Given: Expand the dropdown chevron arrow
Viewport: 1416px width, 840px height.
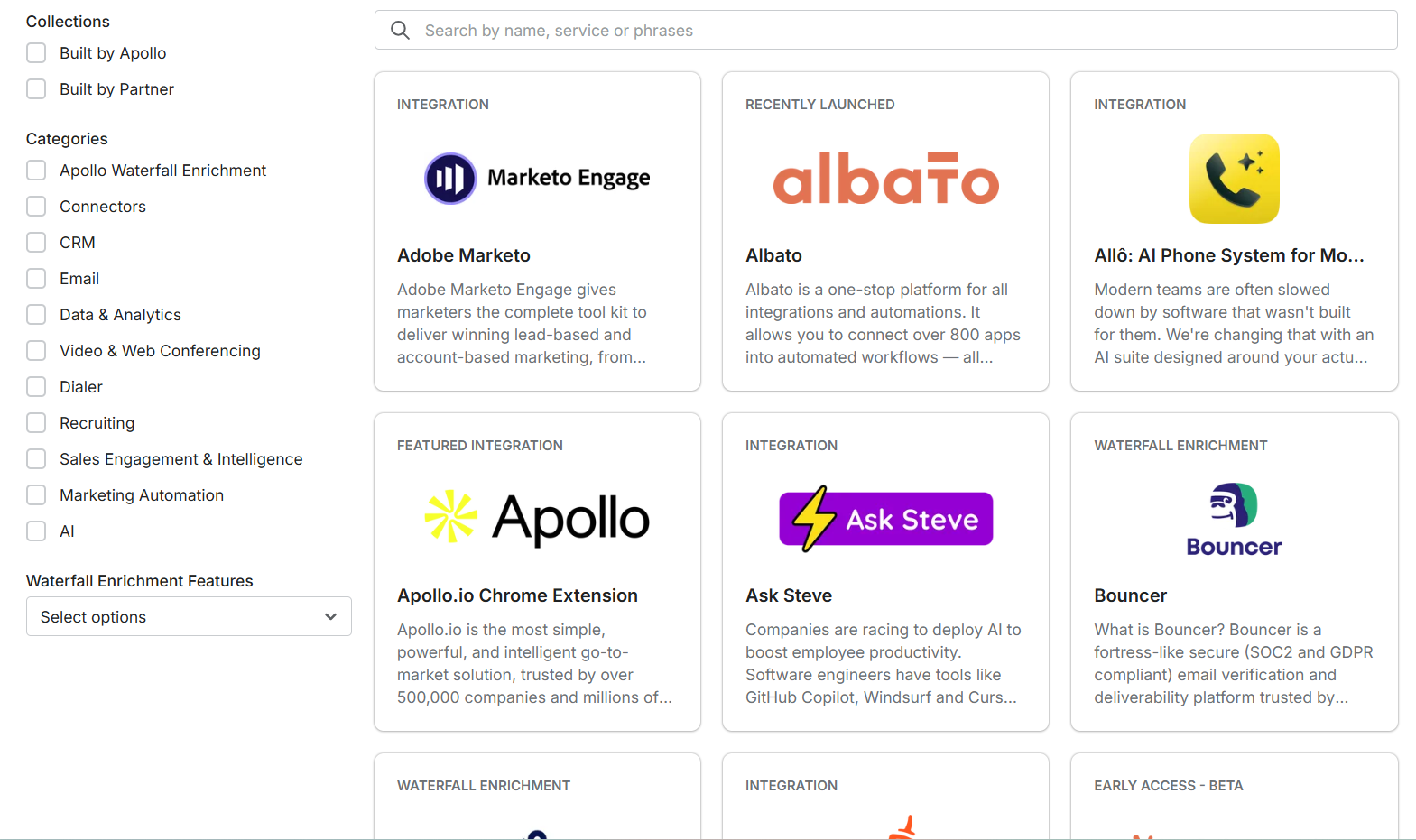Looking at the screenshot, I should click(x=330, y=617).
